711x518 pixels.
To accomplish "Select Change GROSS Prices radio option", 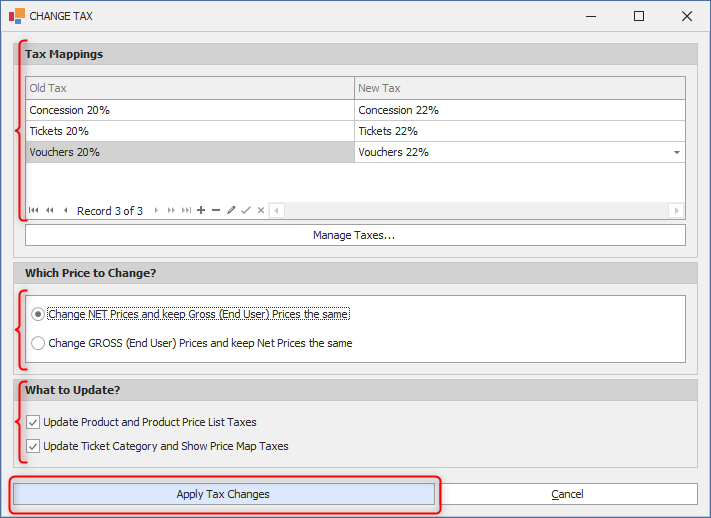I will click(x=38, y=343).
